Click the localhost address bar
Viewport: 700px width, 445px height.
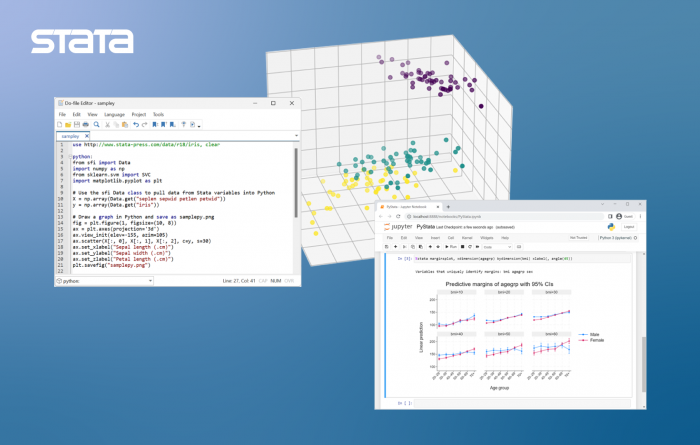pyautogui.click(x=503, y=216)
